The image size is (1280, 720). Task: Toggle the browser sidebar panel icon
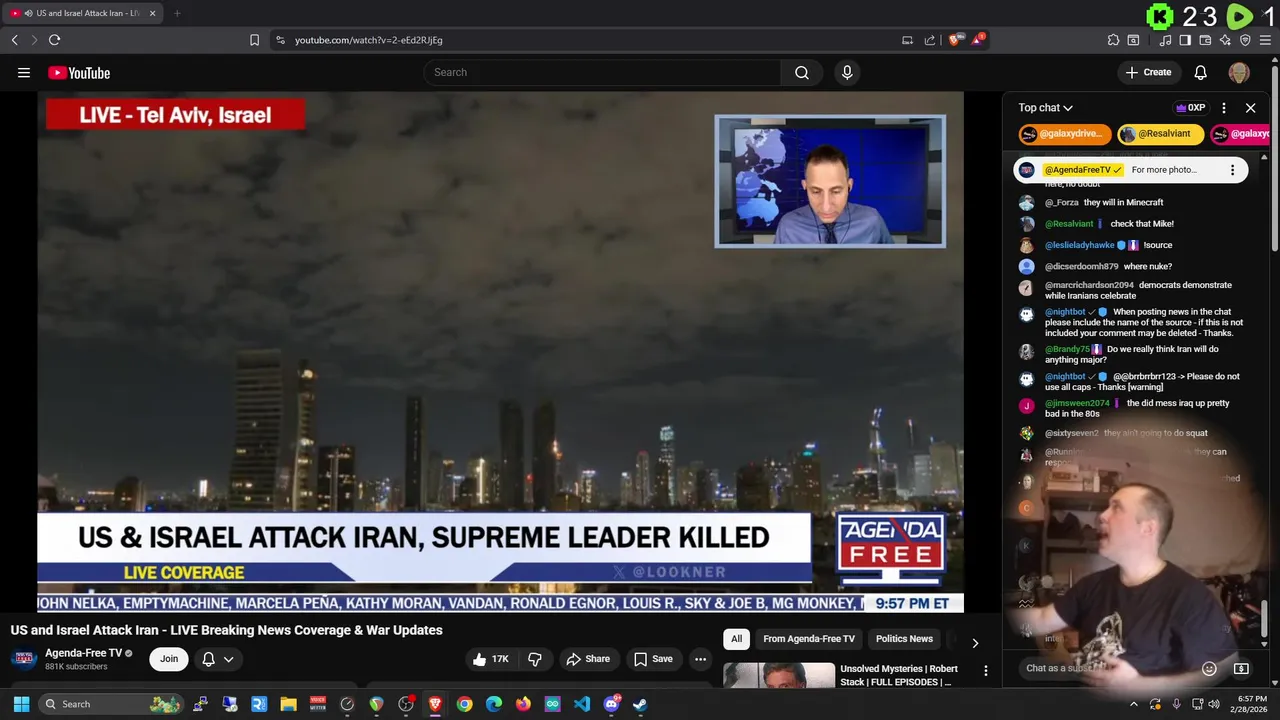click(1185, 40)
